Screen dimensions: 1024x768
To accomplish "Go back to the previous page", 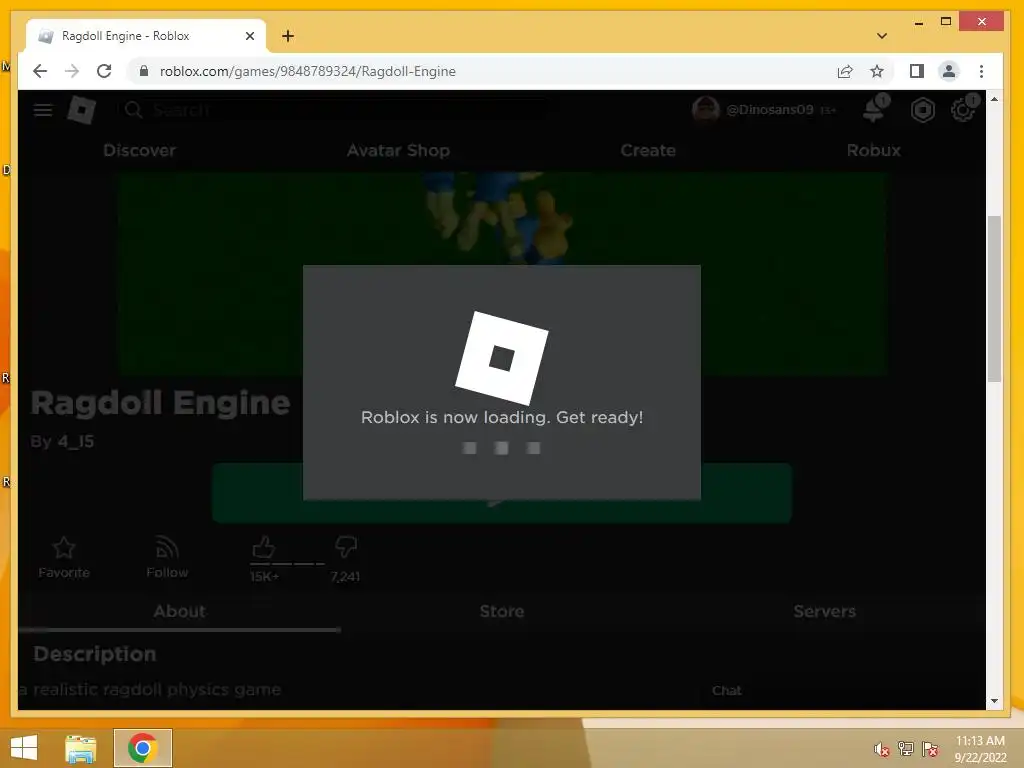I will (40, 71).
